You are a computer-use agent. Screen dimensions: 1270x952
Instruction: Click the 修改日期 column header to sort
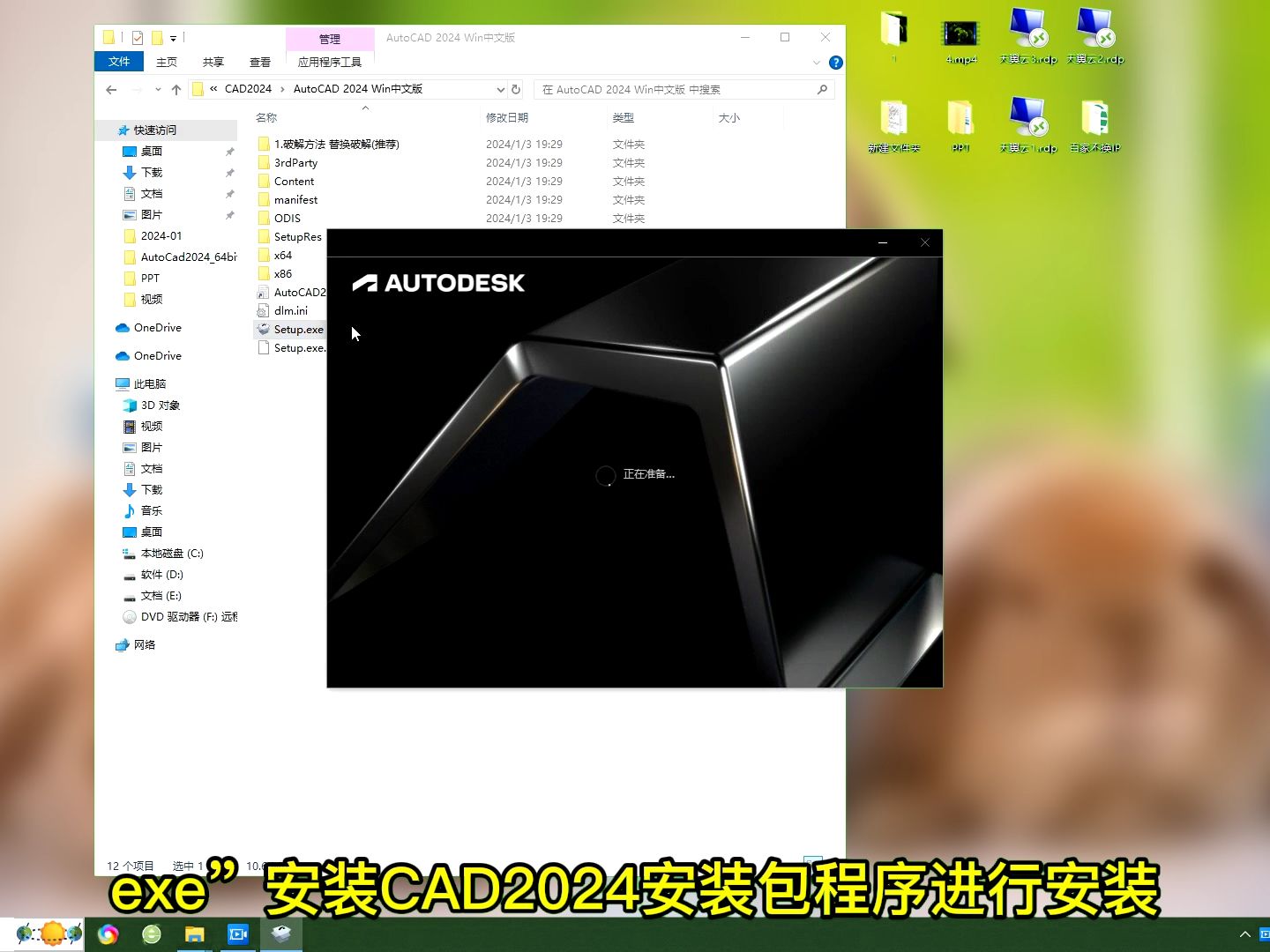point(507,117)
